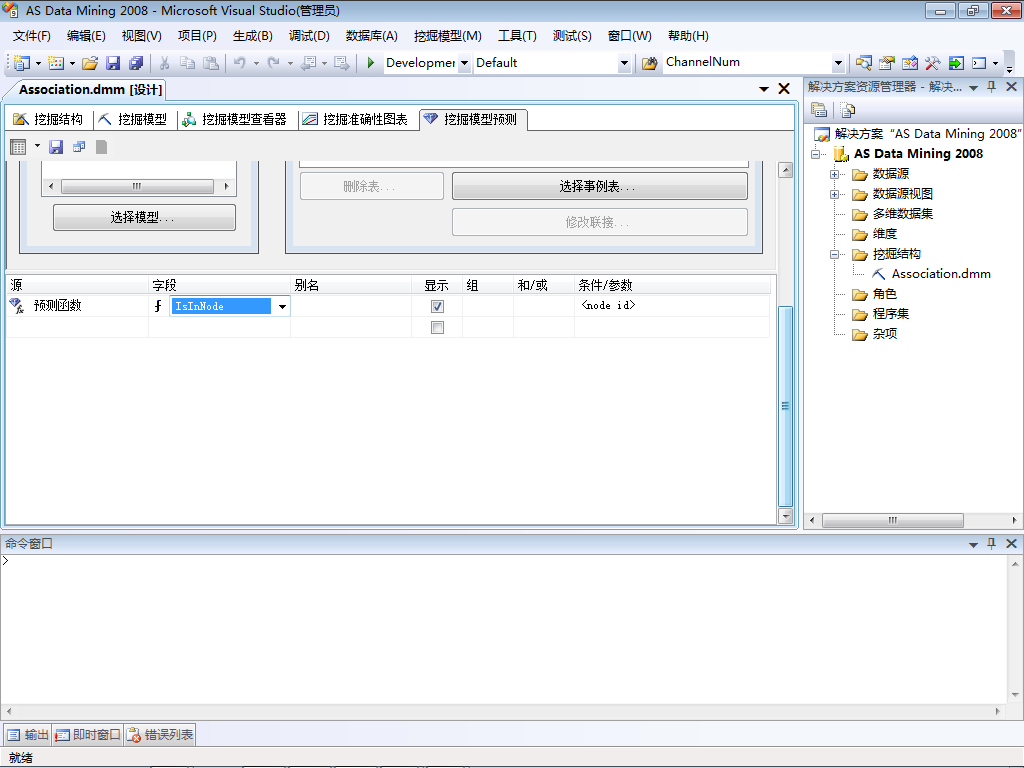The image size is (1024, 768).
Task: Click the singleton query icon in prediction toolbar
Action: coord(79,147)
